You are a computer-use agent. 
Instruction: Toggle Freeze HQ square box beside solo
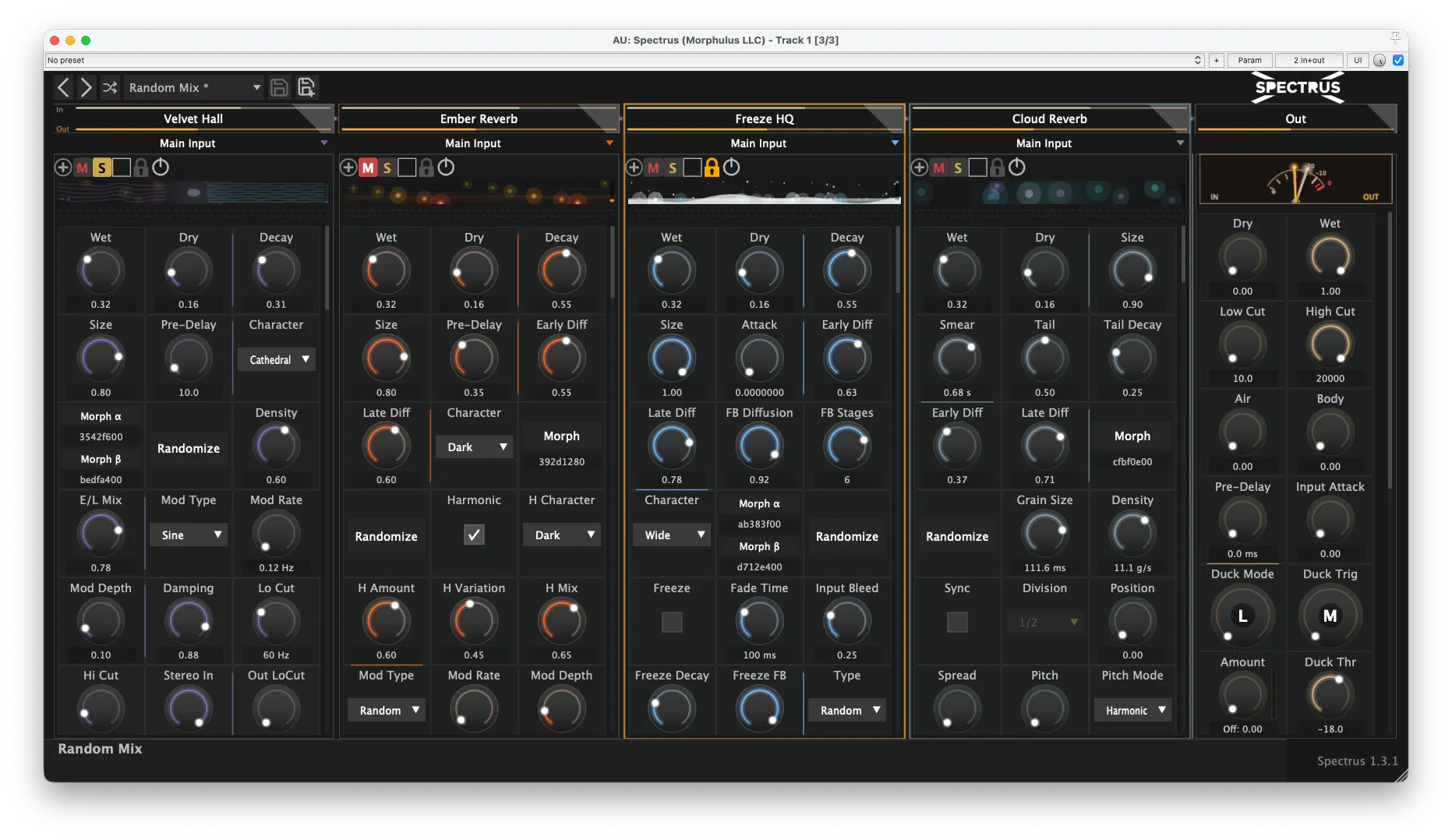point(692,167)
